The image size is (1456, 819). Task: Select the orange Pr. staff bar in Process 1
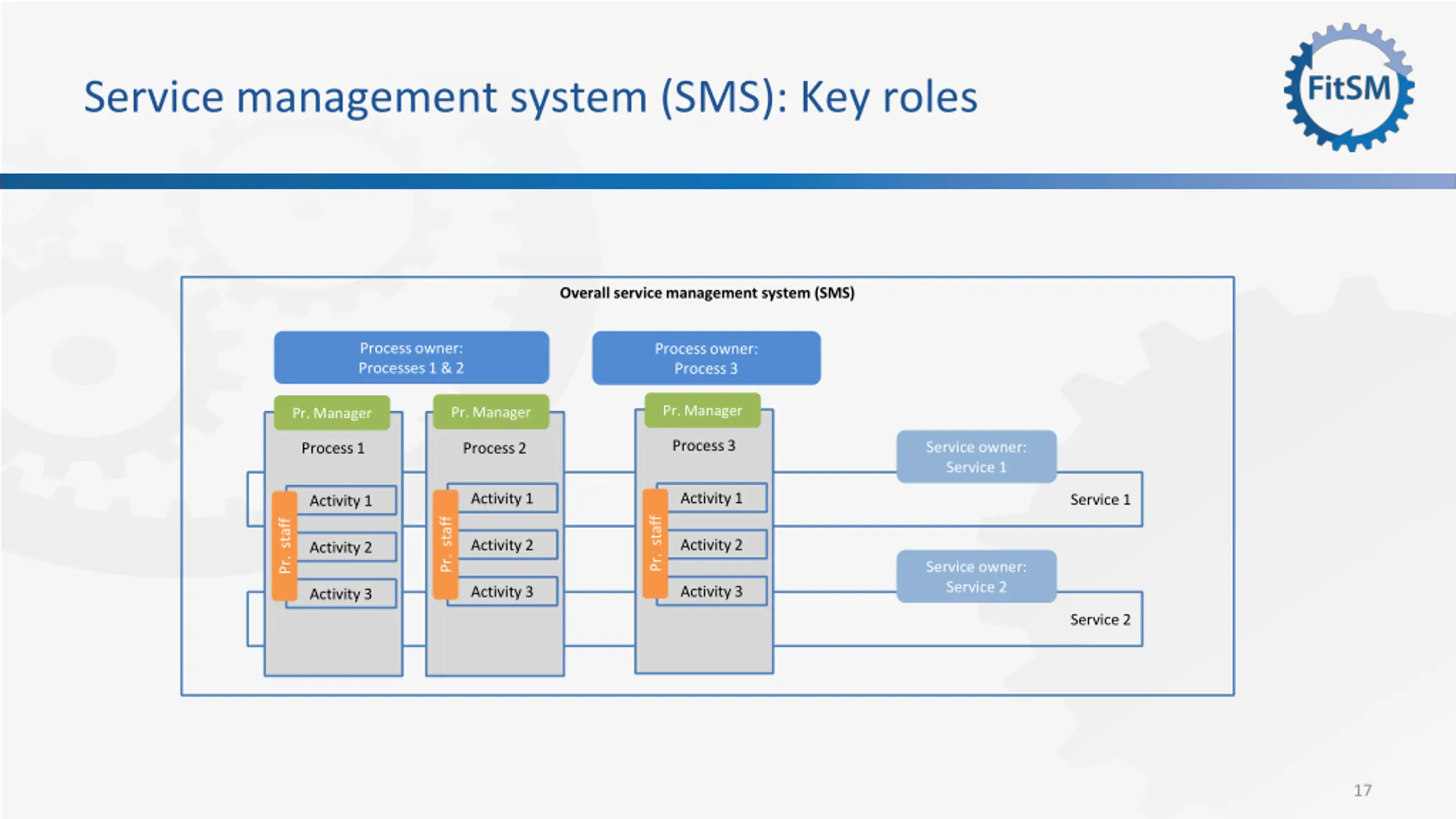click(284, 545)
